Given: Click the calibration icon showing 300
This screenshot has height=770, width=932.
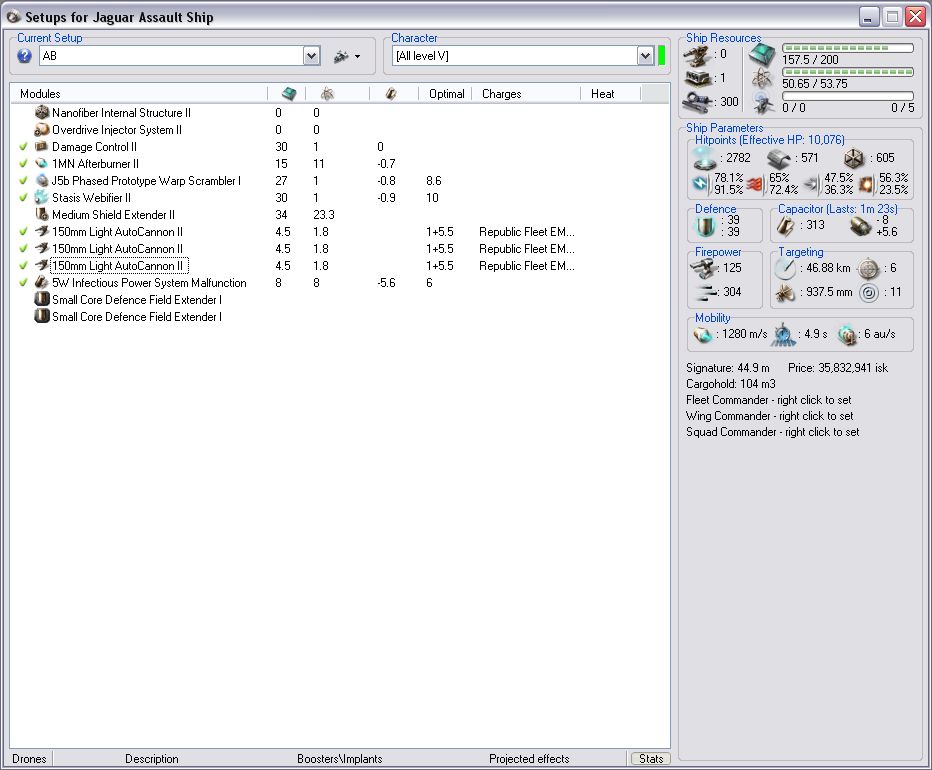Looking at the screenshot, I should 696,102.
